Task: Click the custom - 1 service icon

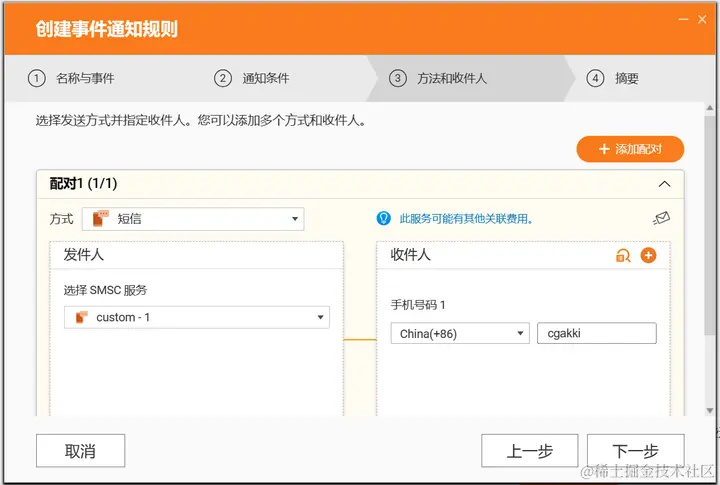Action: [x=81, y=317]
